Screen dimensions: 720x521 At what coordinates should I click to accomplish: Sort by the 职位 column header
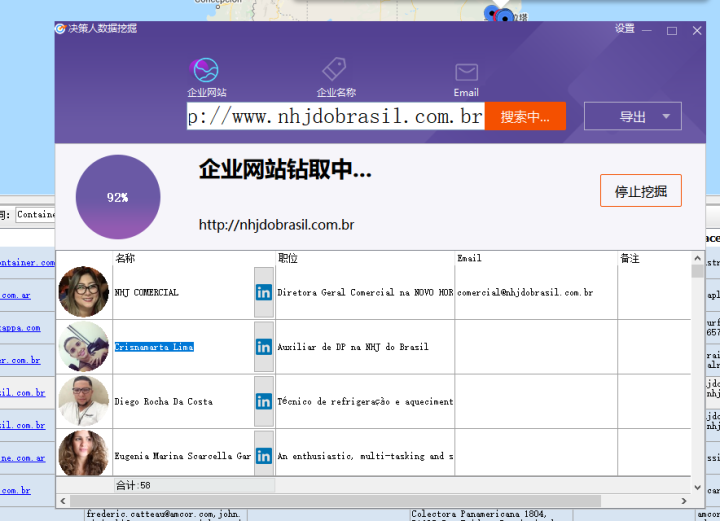point(365,258)
